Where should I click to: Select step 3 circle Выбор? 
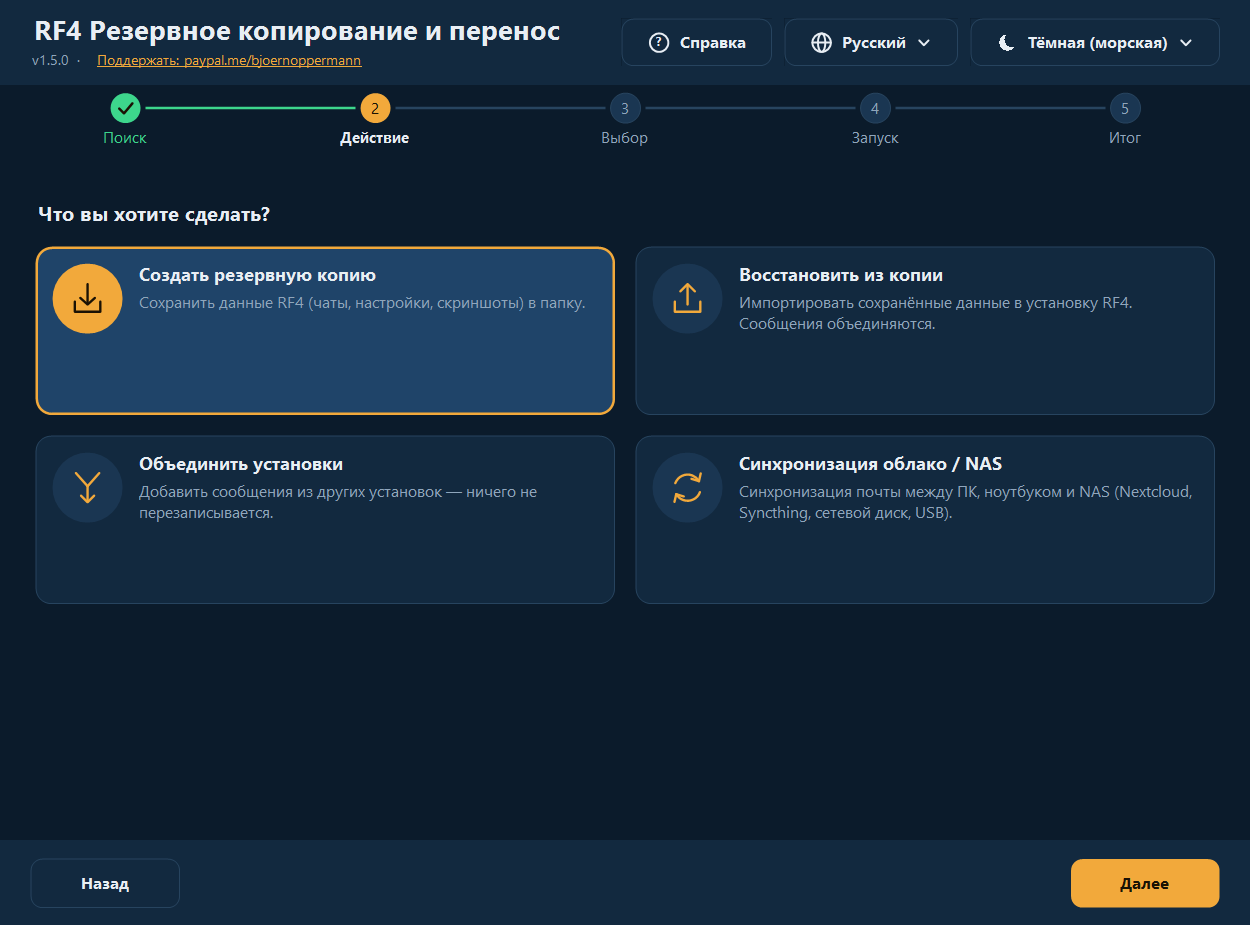625,108
